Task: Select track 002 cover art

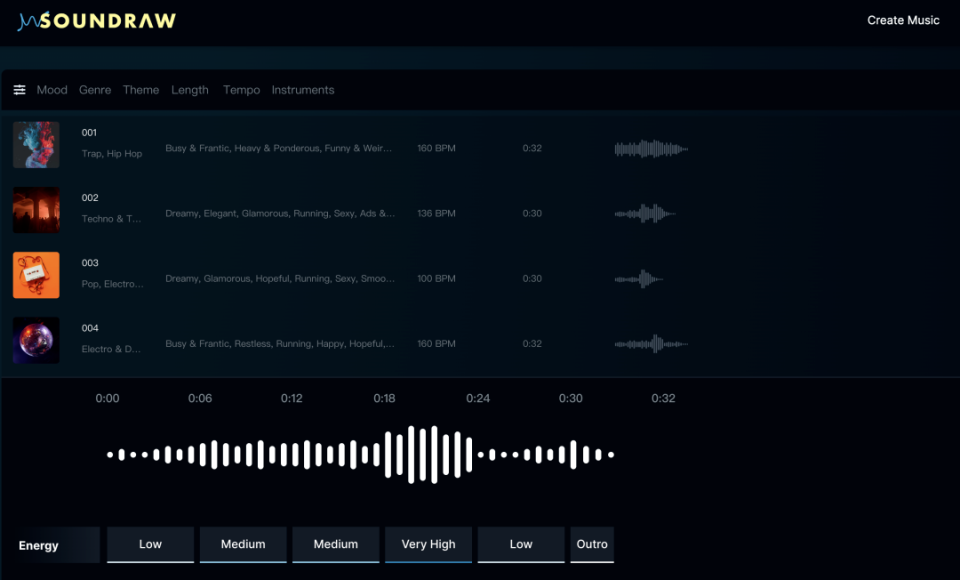Action: pyautogui.click(x=36, y=210)
